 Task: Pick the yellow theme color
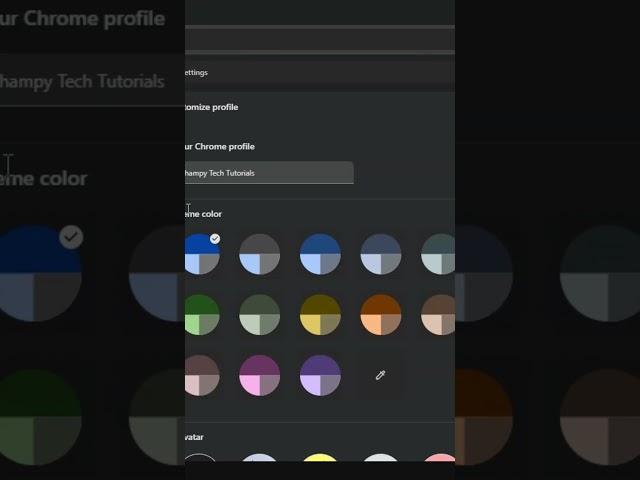tap(320, 314)
